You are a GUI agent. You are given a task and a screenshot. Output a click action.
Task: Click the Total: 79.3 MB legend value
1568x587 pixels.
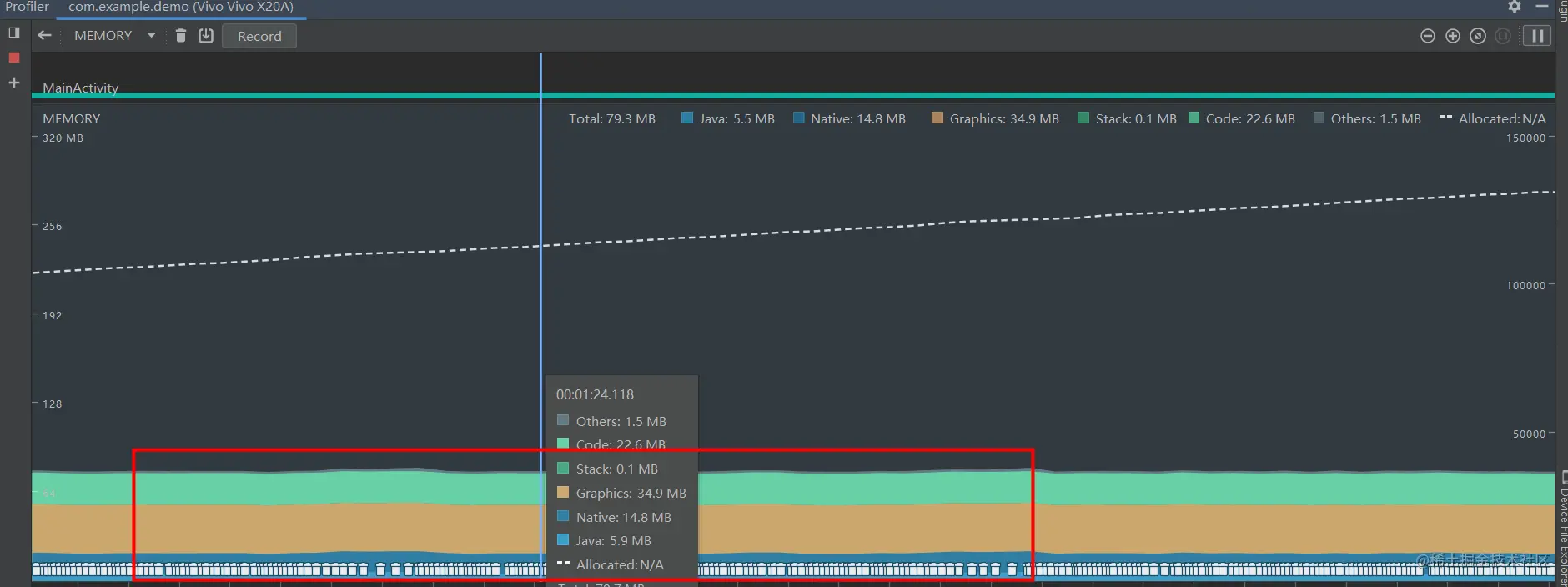coord(612,118)
